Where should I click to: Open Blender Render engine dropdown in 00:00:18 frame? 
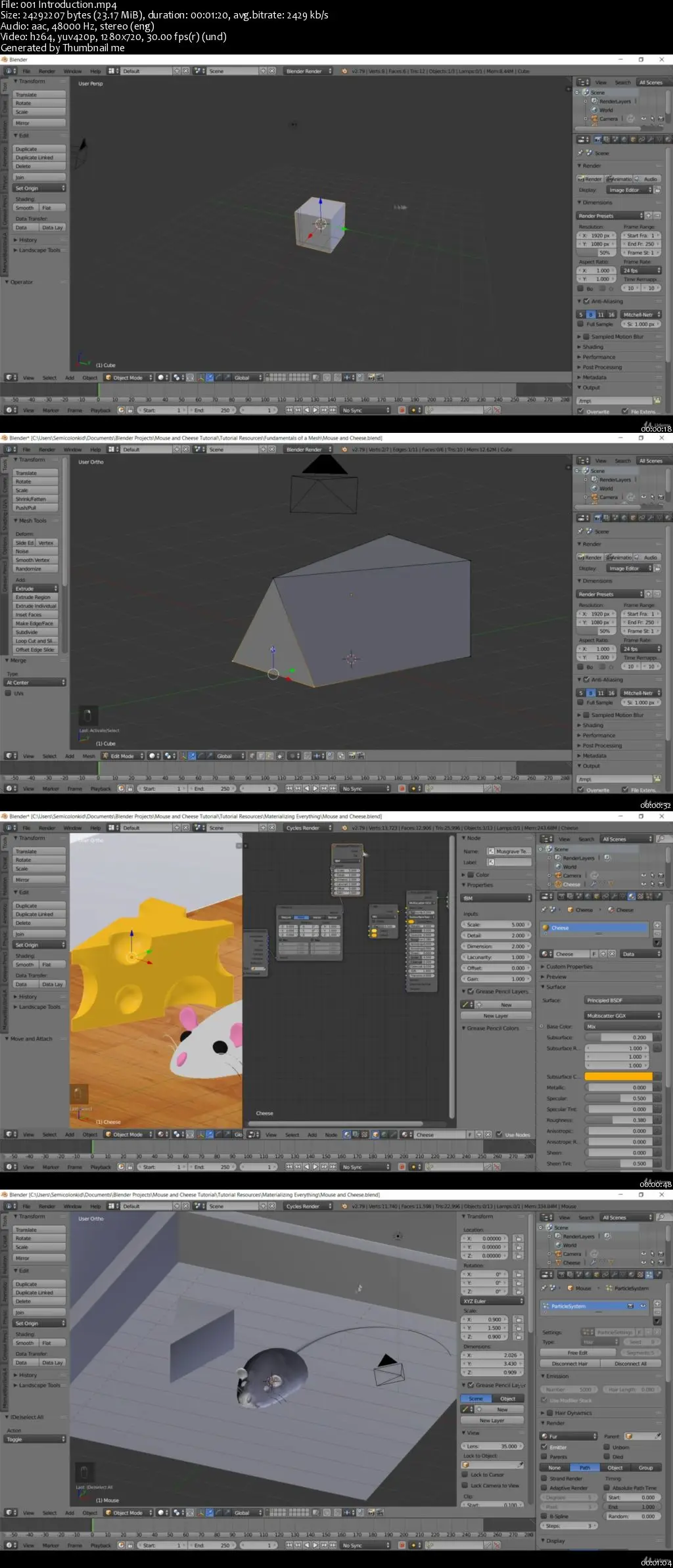pyautogui.click(x=308, y=71)
